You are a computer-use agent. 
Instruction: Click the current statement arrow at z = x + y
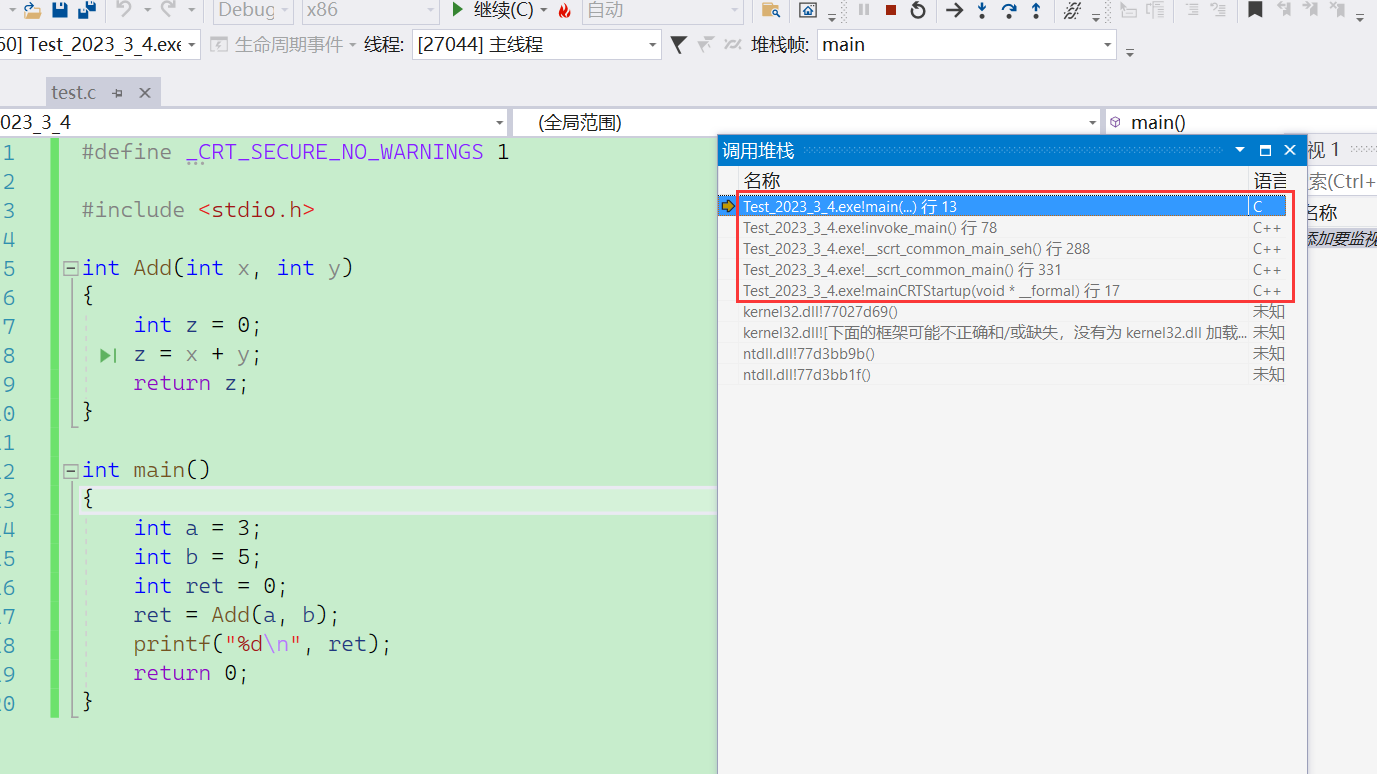click(108, 355)
